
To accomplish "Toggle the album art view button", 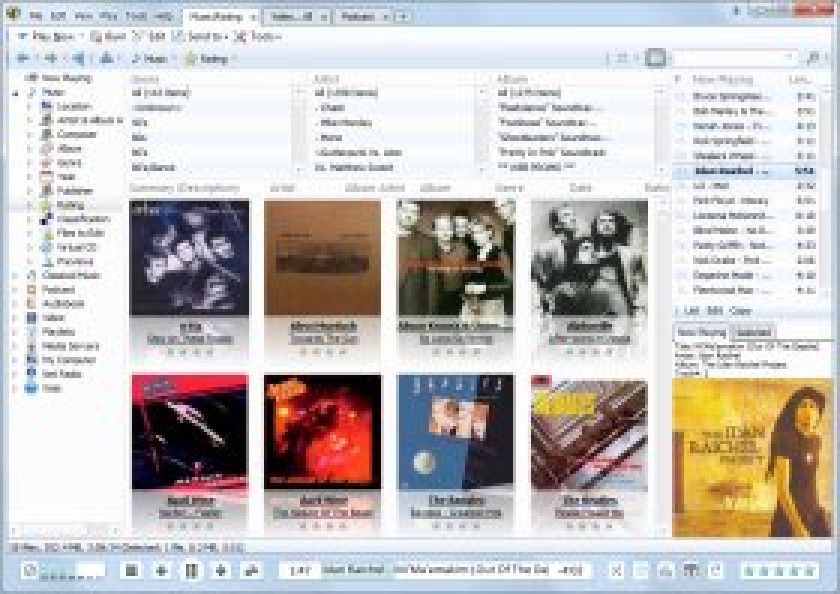I will tap(655, 57).
